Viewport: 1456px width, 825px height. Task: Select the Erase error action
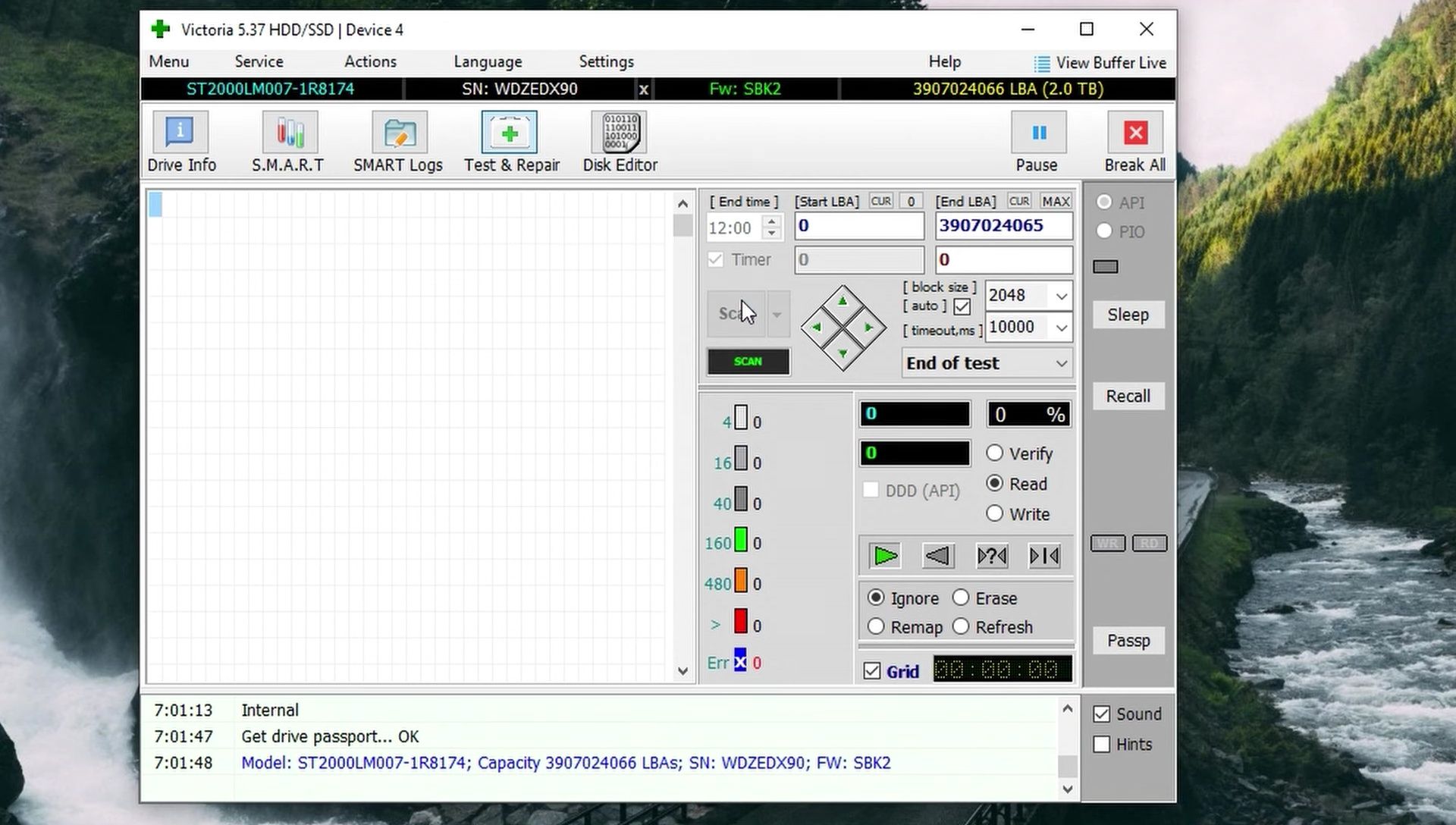tap(961, 598)
